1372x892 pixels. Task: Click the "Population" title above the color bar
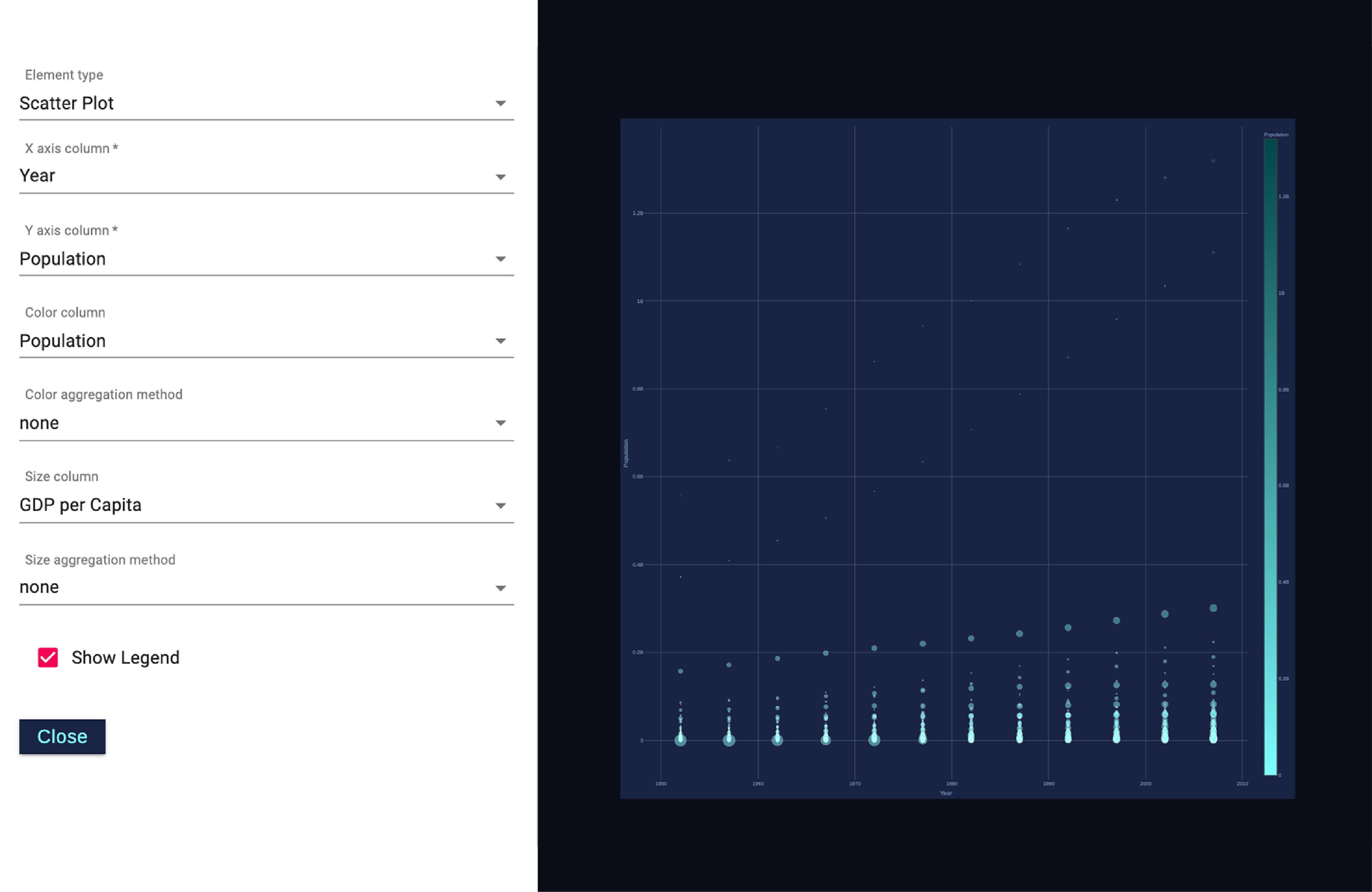tap(1276, 134)
